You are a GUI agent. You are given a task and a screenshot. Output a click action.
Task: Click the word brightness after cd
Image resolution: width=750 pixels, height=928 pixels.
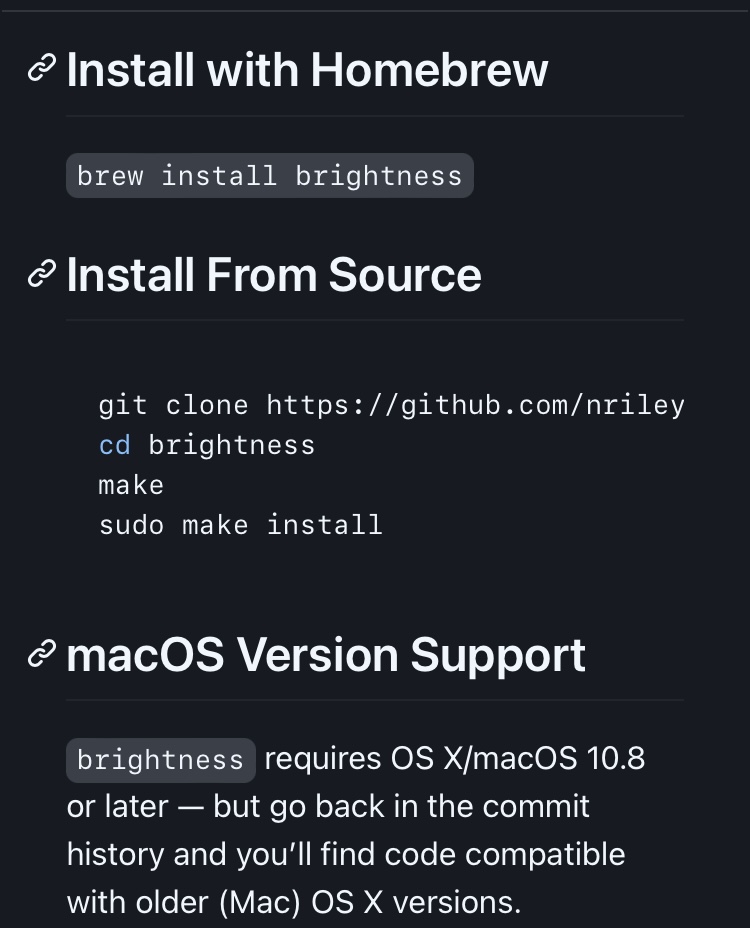(x=232, y=445)
